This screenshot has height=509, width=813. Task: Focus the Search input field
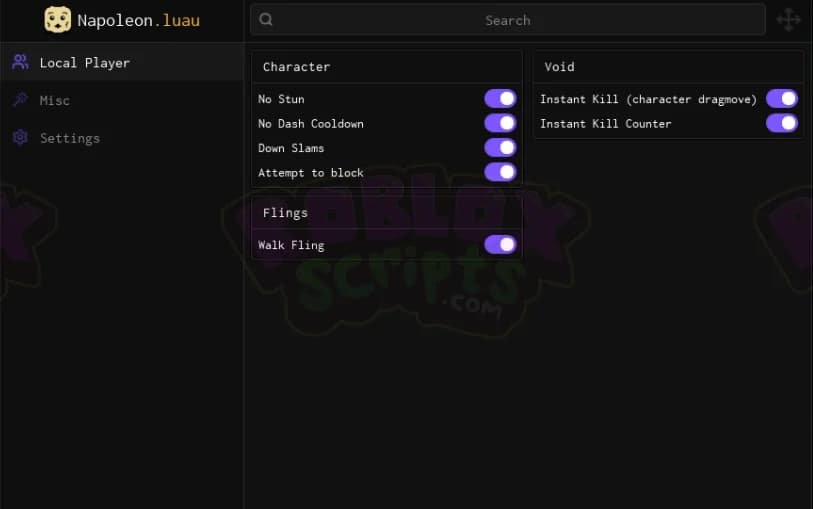pyautogui.click(x=508, y=20)
